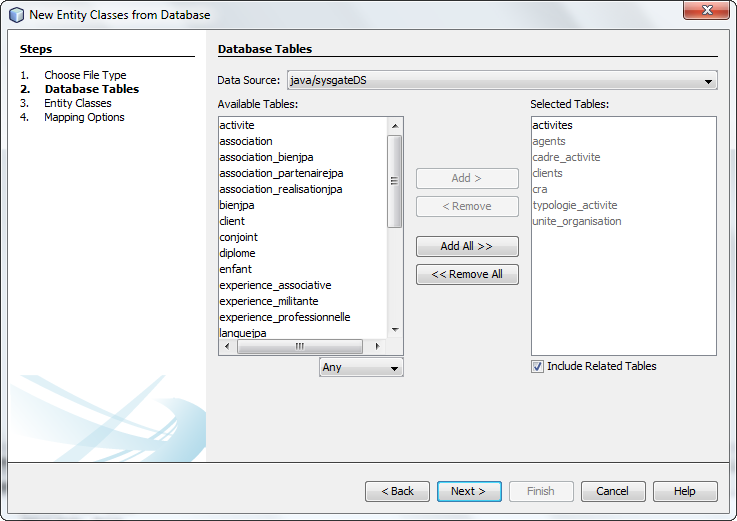Select experience_associative table
Viewport: 737px width, 521px height.
(303, 285)
